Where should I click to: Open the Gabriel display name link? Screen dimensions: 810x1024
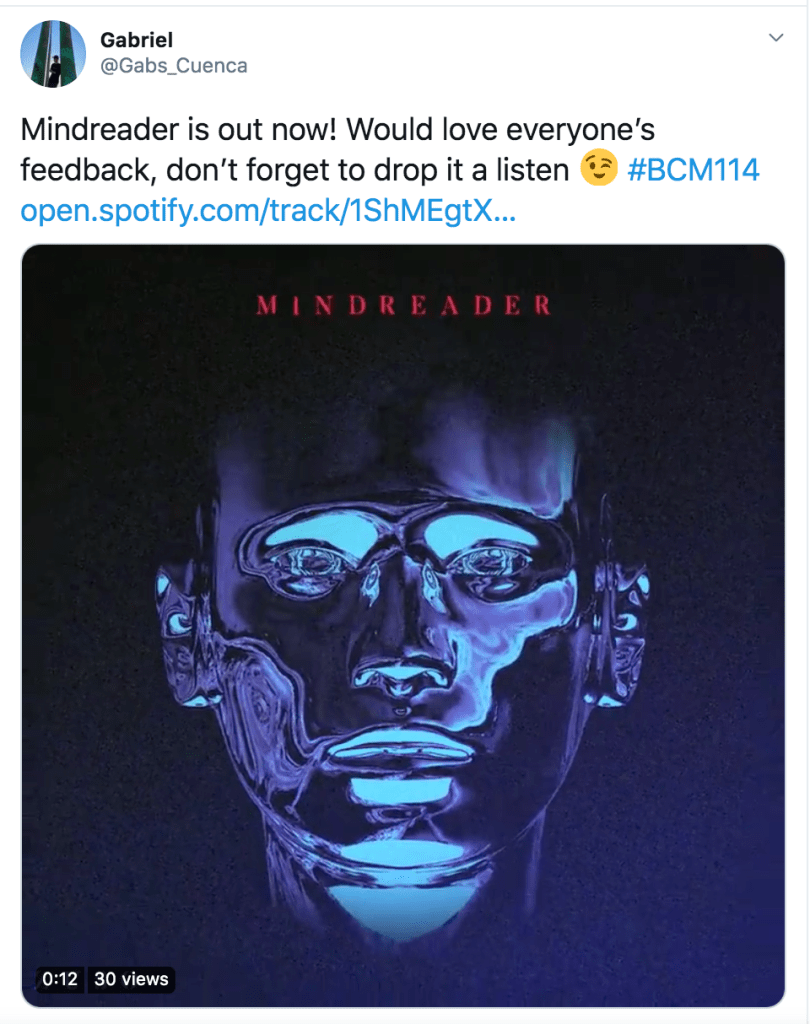point(137,40)
